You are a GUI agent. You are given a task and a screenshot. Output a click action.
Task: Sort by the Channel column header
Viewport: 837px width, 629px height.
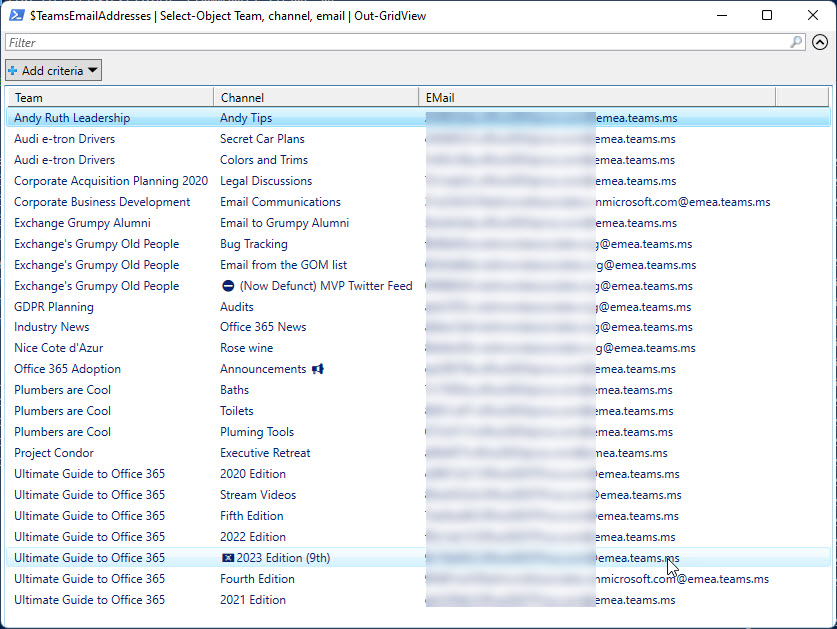[x=316, y=98]
